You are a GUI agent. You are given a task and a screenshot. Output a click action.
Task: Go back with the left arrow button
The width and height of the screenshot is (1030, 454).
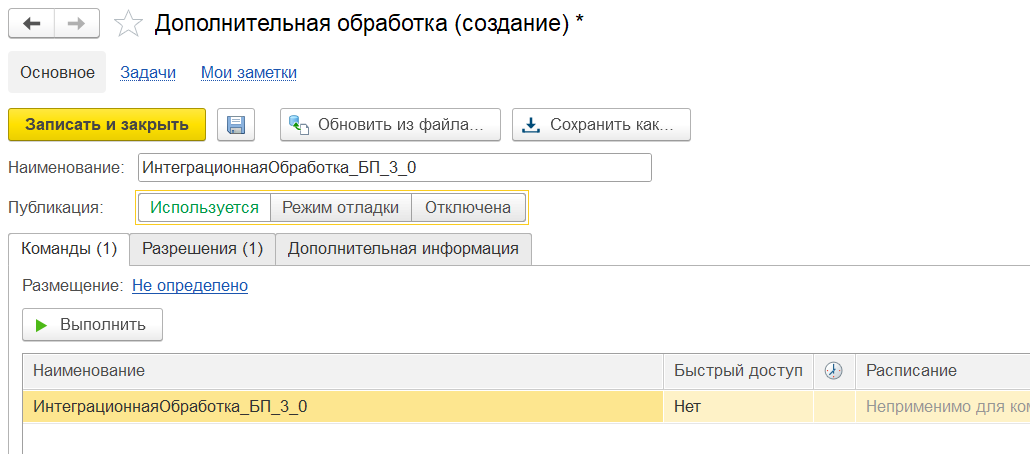[31, 24]
